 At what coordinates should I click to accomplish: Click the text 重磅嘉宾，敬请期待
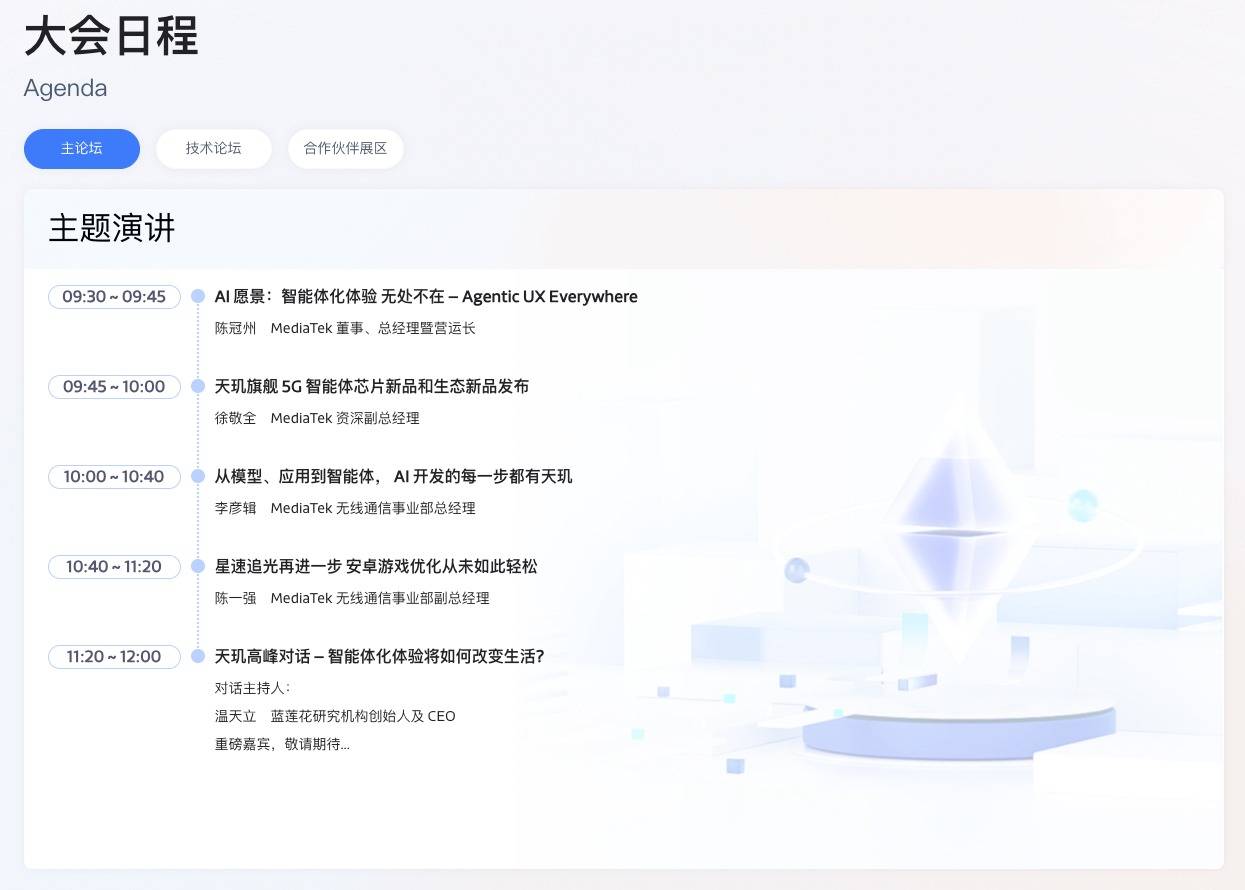pos(282,744)
